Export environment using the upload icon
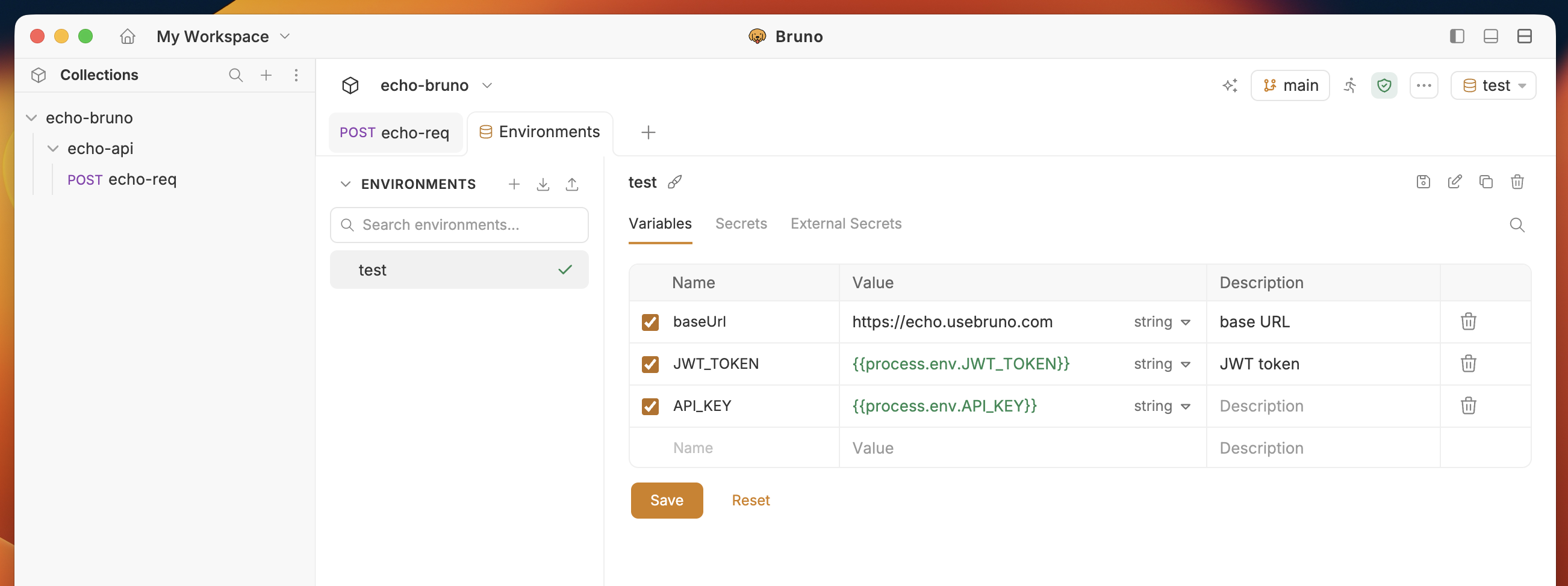 click(571, 184)
